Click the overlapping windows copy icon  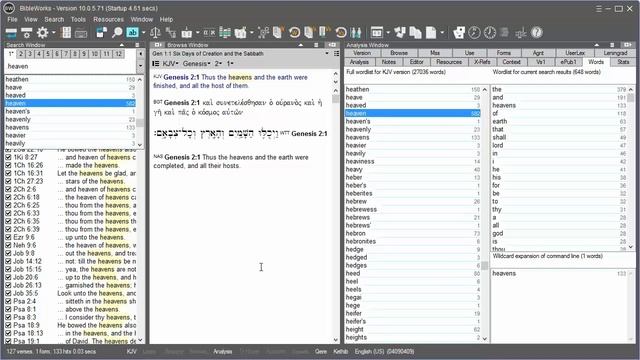[101, 33]
